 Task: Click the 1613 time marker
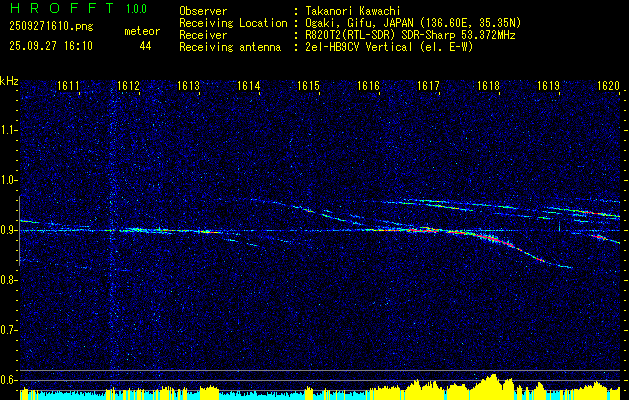pos(189,85)
